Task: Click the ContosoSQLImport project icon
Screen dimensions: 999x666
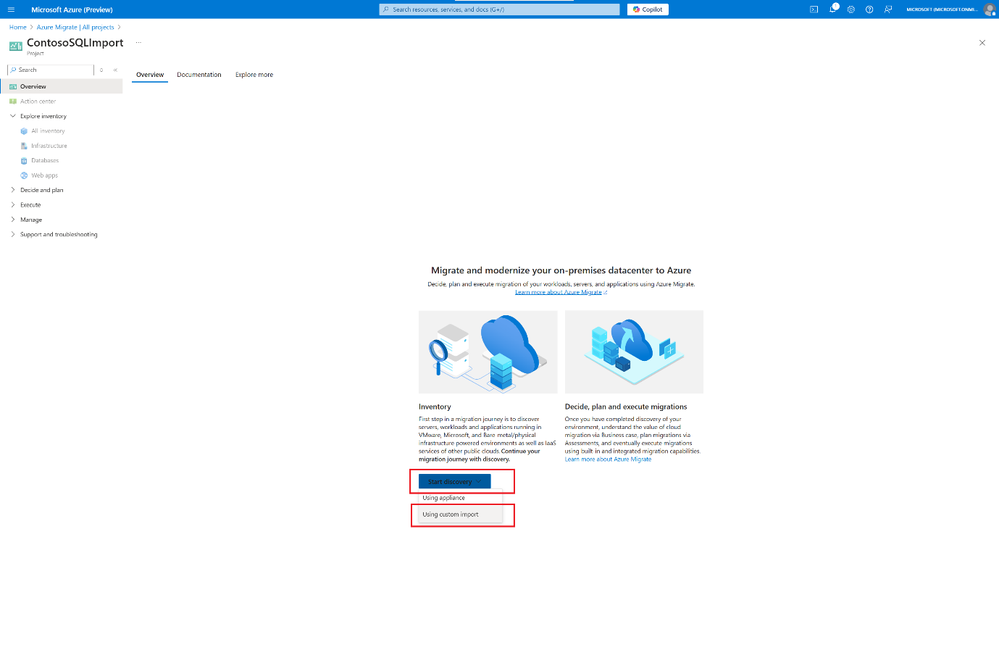Action: (15, 46)
